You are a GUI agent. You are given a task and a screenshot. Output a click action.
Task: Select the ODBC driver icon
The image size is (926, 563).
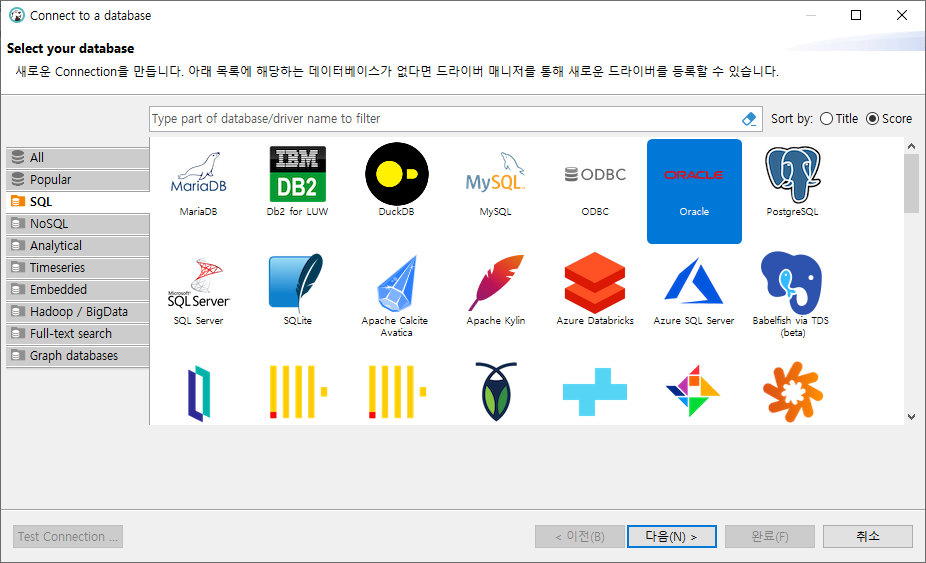coord(595,174)
